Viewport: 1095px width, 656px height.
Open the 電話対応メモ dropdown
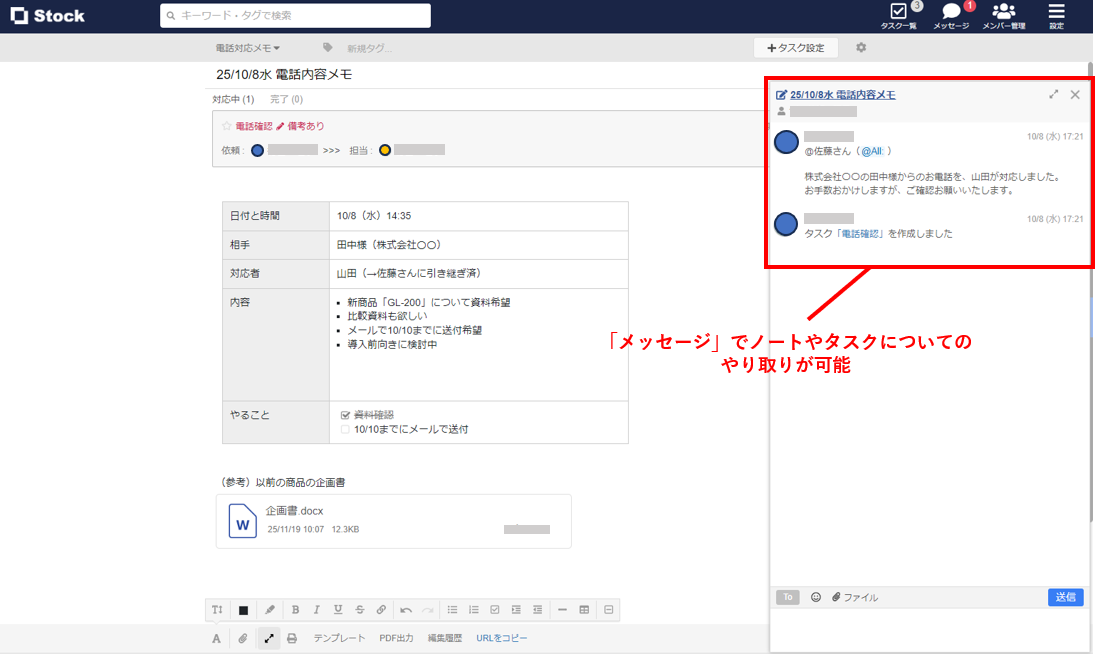point(245,46)
